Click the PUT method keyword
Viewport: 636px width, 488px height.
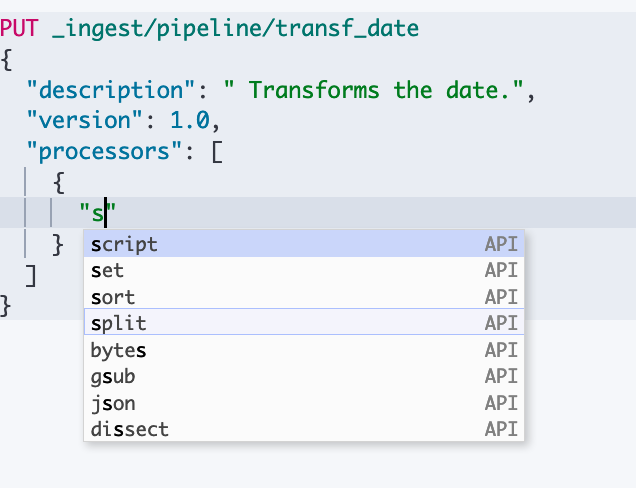point(19,29)
